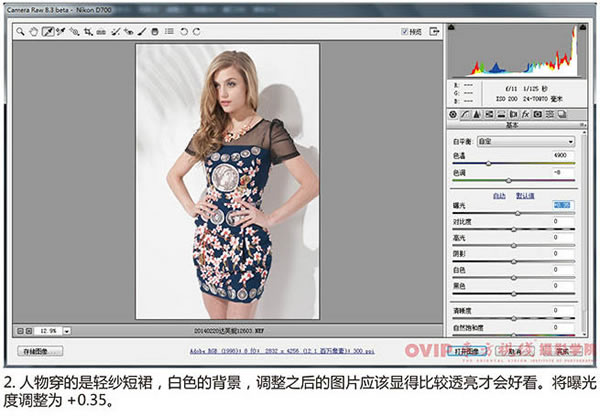The height and width of the screenshot is (416, 600).
Task: Click the tint value field
Action: point(563,172)
